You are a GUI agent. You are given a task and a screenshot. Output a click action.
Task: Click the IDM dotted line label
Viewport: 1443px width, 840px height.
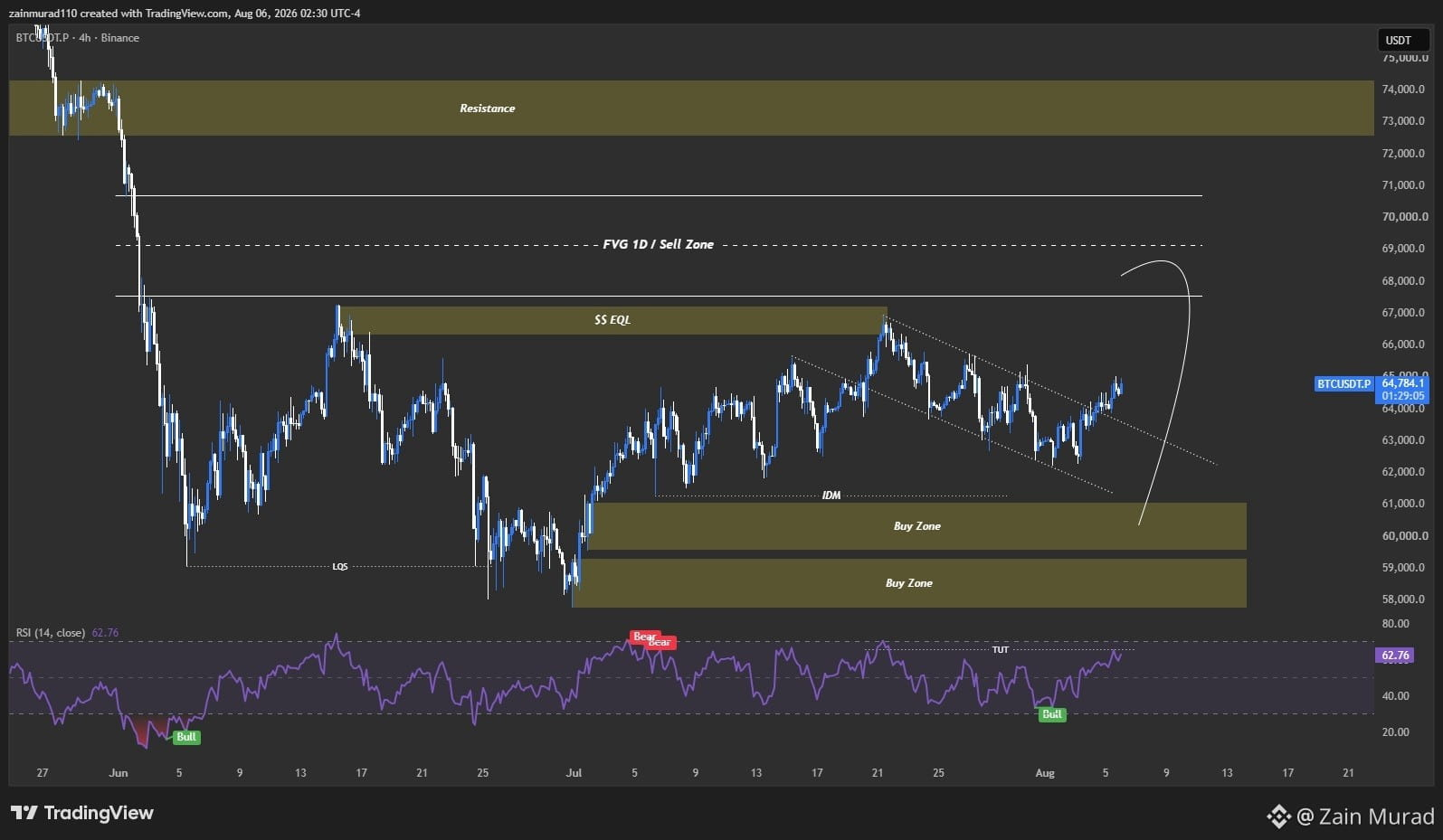(831, 496)
